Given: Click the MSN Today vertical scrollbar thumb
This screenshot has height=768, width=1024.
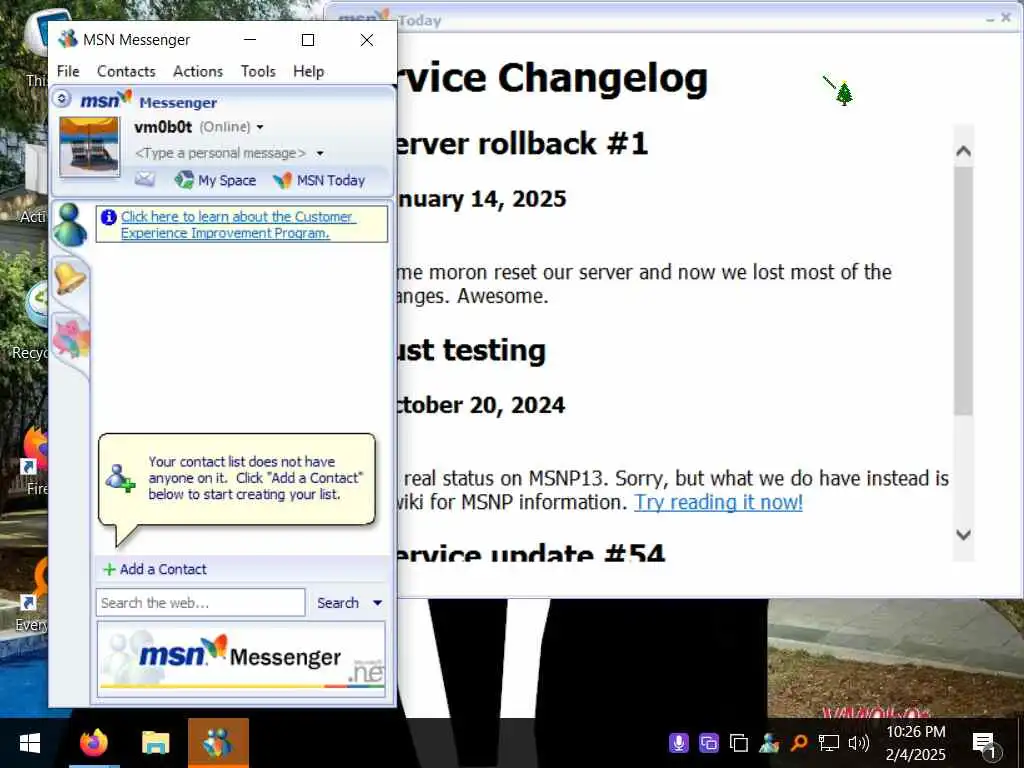Looking at the screenshot, I should tap(963, 291).
